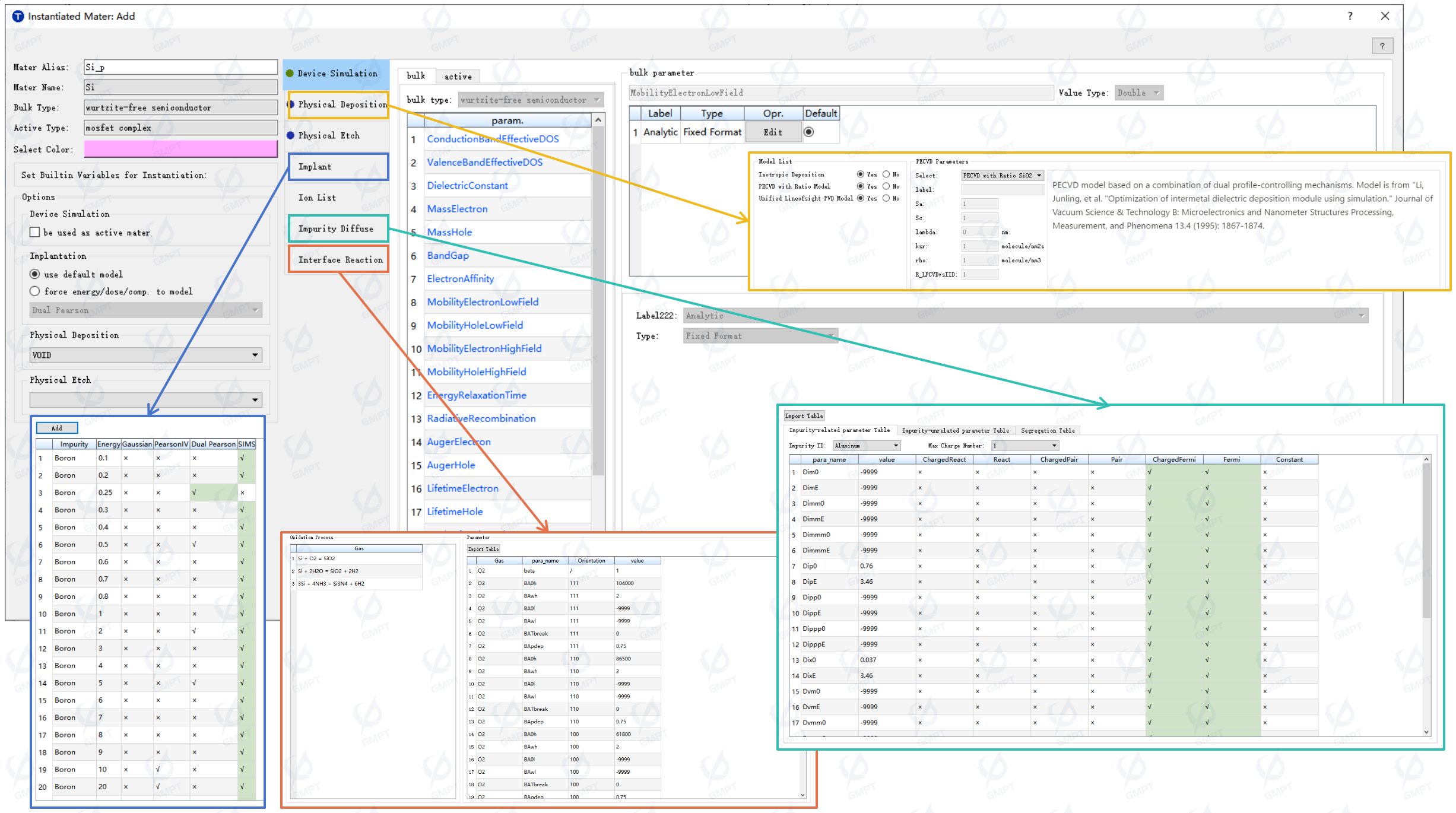The width and height of the screenshot is (1456, 813).
Task: Click Import Table in the impurity diffuse panel
Action: [x=804, y=416]
